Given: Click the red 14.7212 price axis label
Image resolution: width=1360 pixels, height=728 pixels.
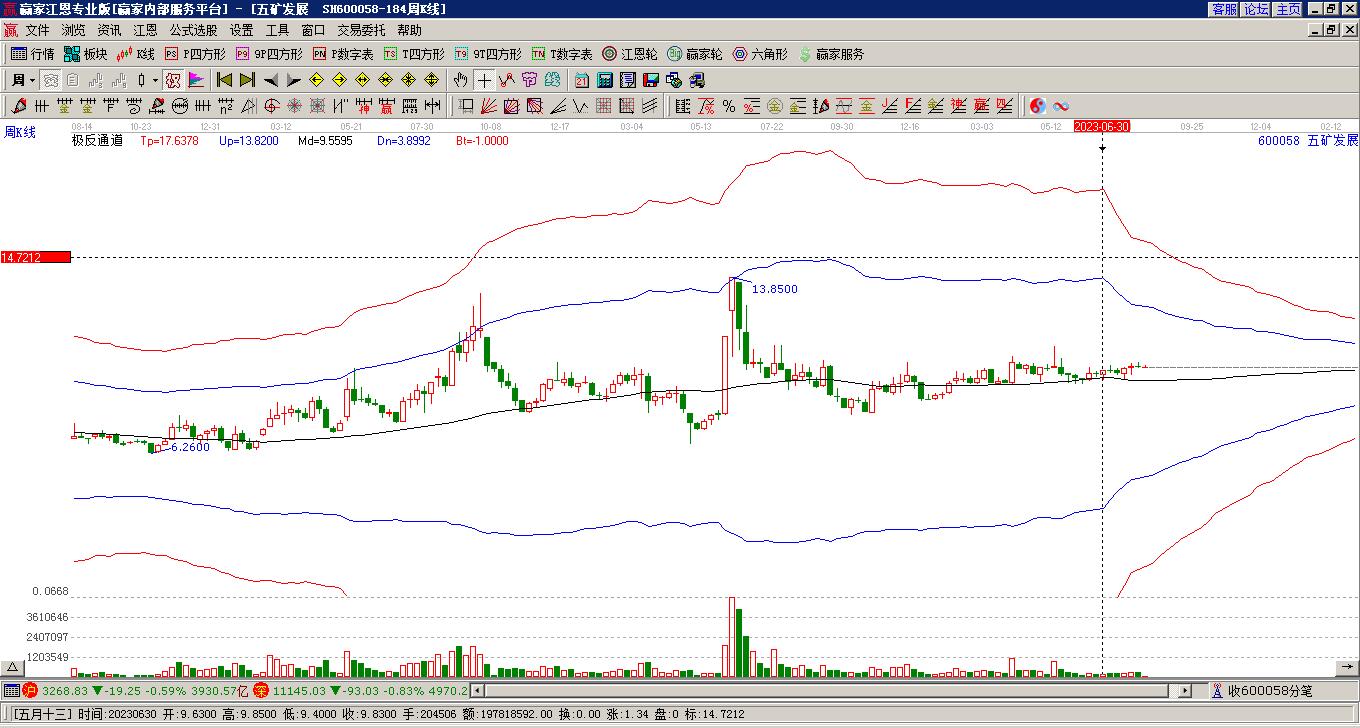Looking at the screenshot, I should tap(36, 257).
